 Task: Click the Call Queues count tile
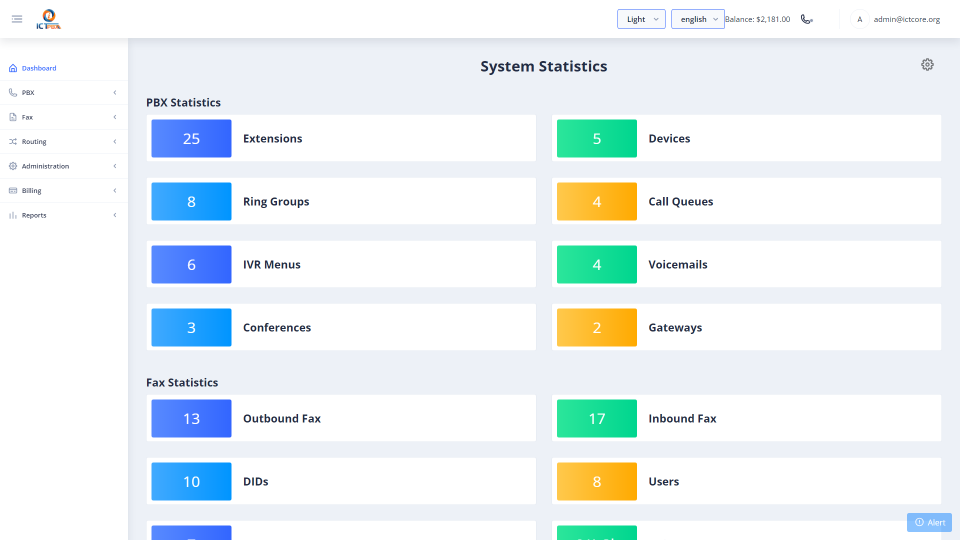pos(597,201)
